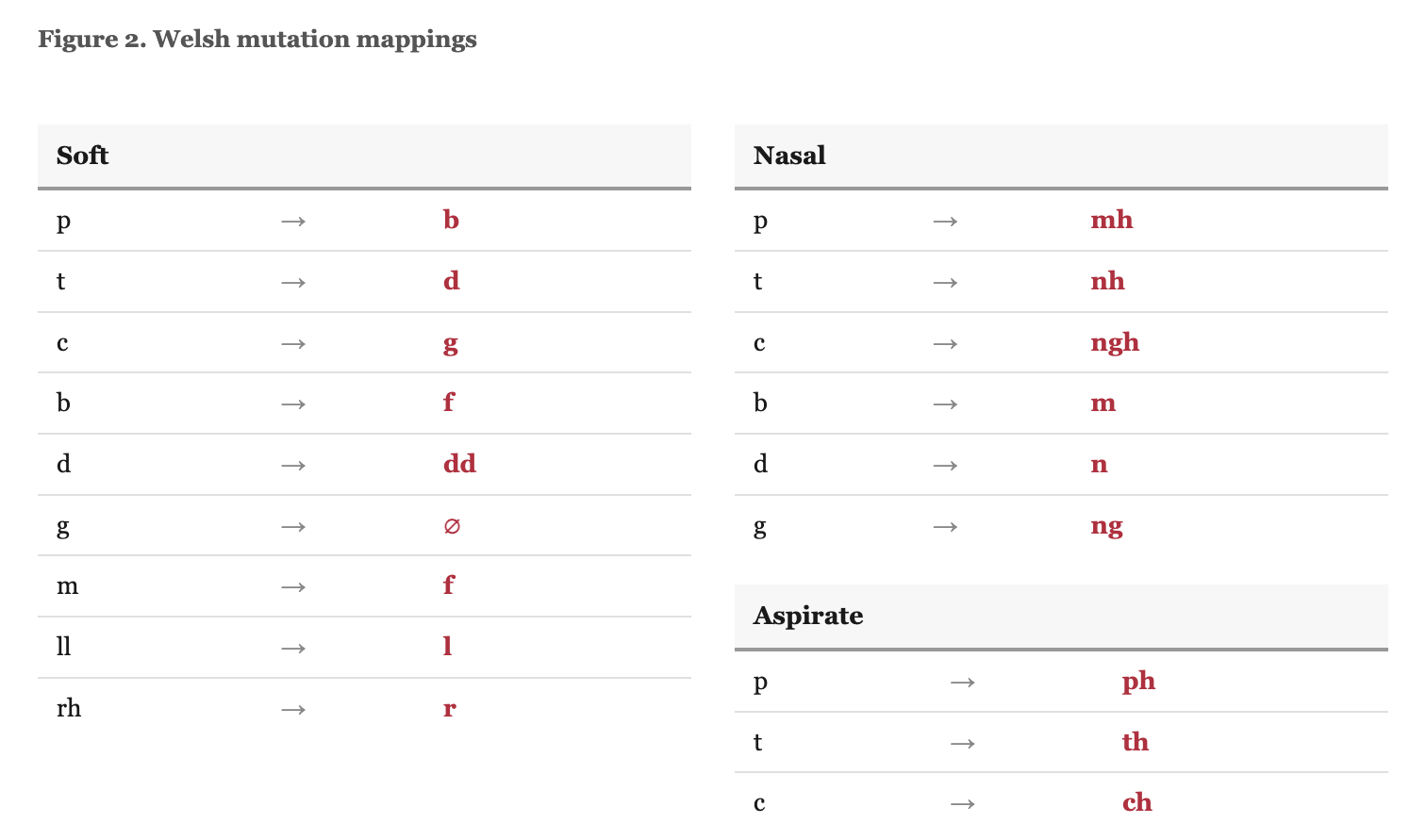Click the 'rh' source letter cell

click(x=69, y=709)
